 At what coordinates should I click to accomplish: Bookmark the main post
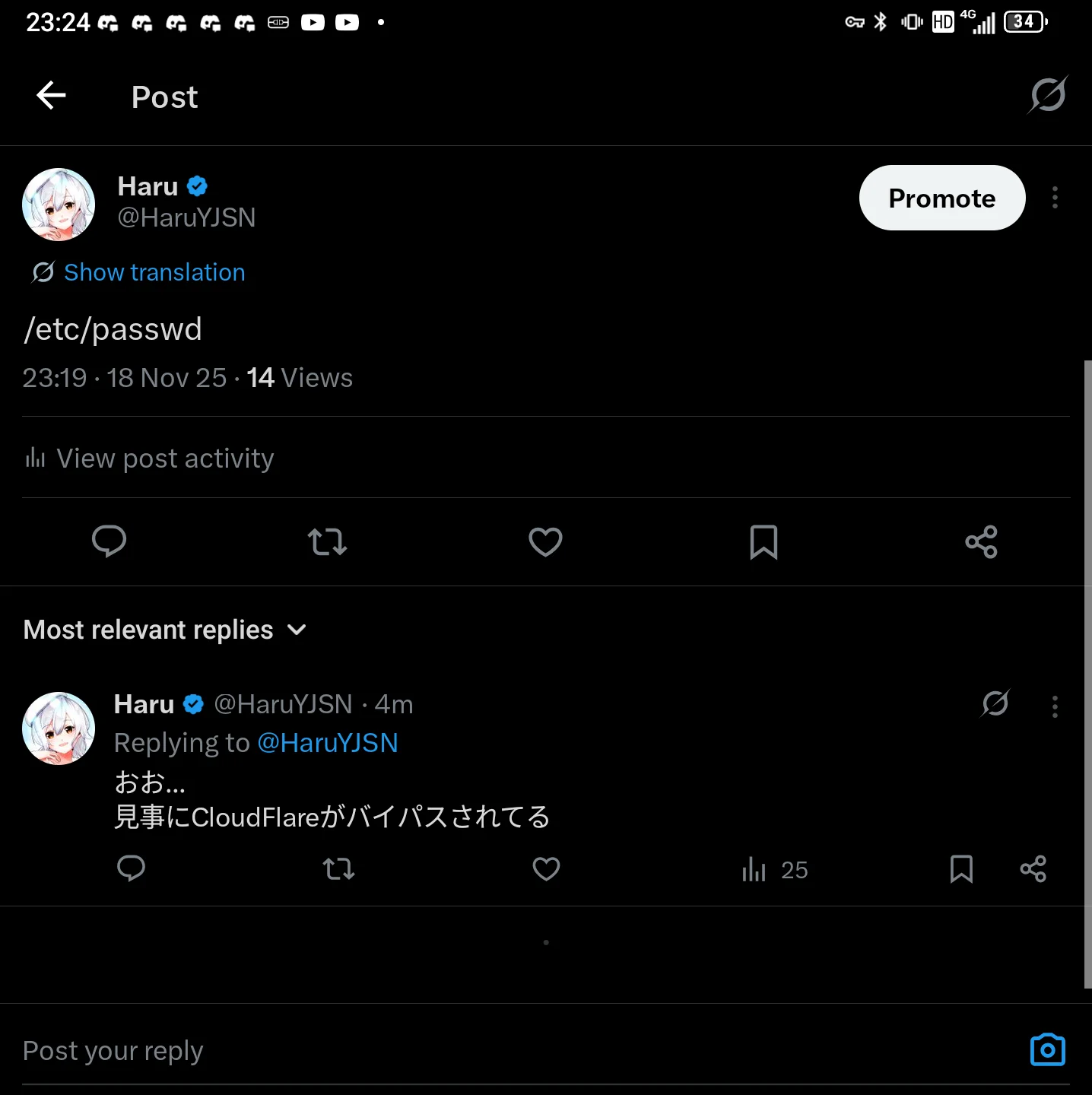click(x=763, y=541)
